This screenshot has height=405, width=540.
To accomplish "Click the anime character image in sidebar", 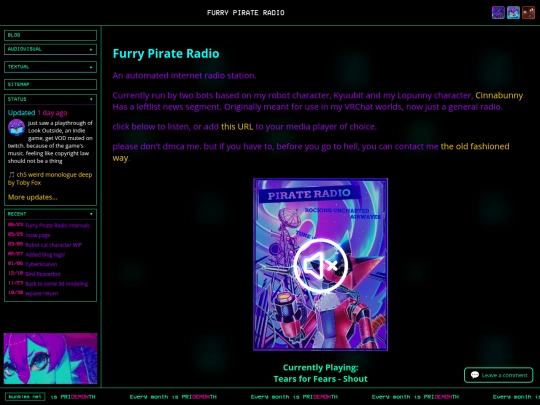I will tap(50, 358).
